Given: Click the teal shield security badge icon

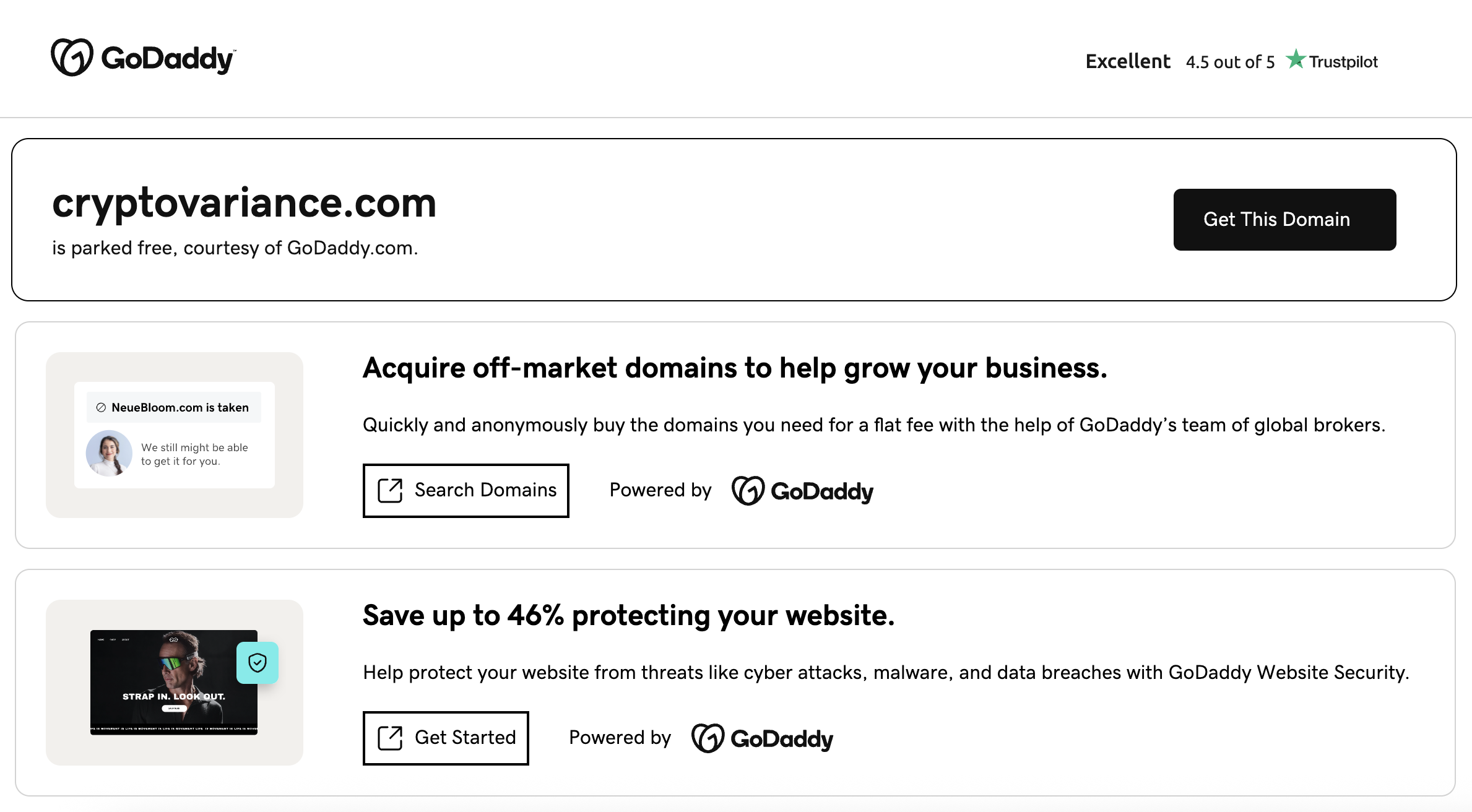Looking at the screenshot, I should [258, 663].
